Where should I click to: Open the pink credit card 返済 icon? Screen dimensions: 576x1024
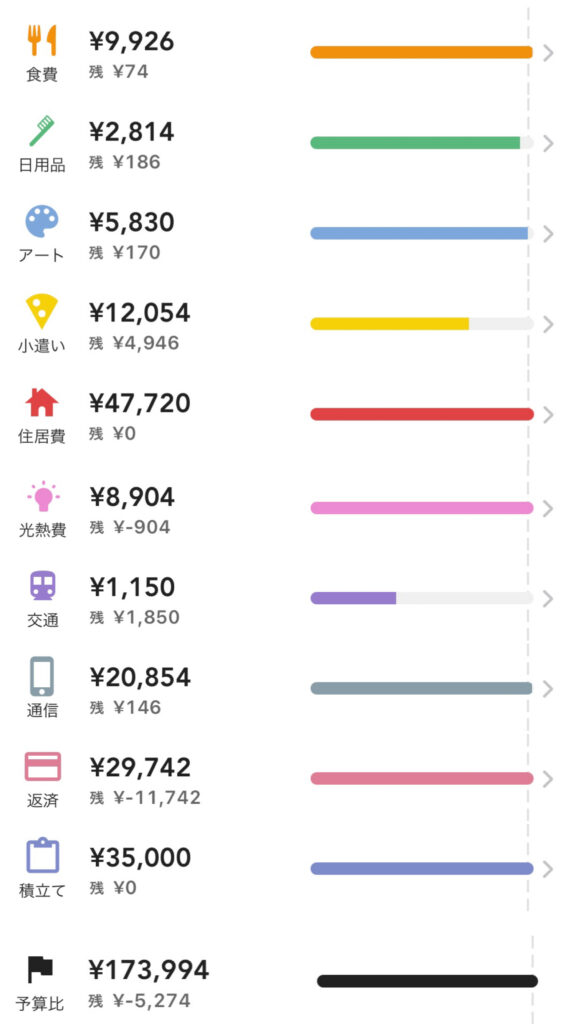pos(42,766)
